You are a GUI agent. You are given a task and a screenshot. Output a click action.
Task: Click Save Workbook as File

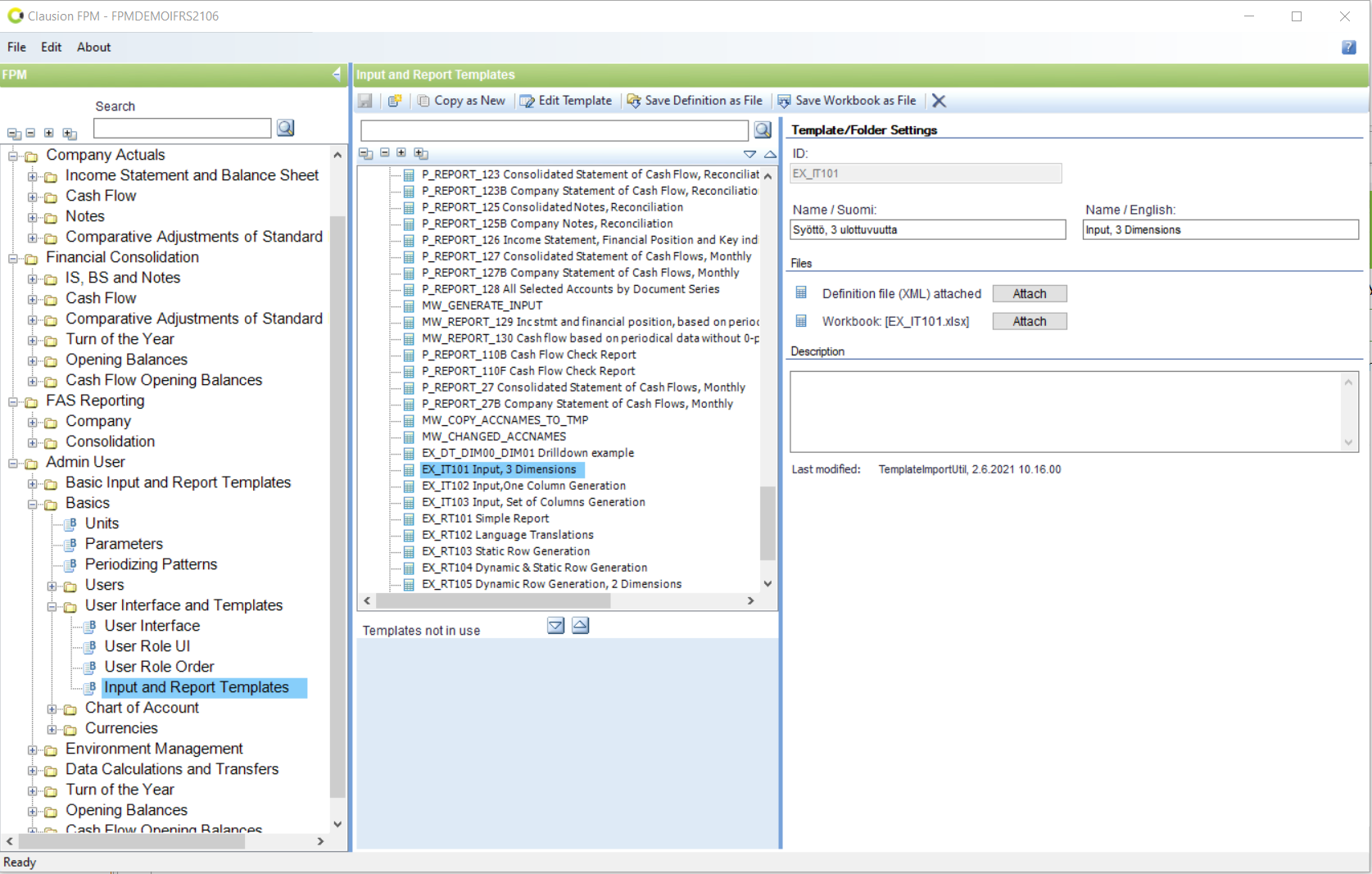point(848,101)
